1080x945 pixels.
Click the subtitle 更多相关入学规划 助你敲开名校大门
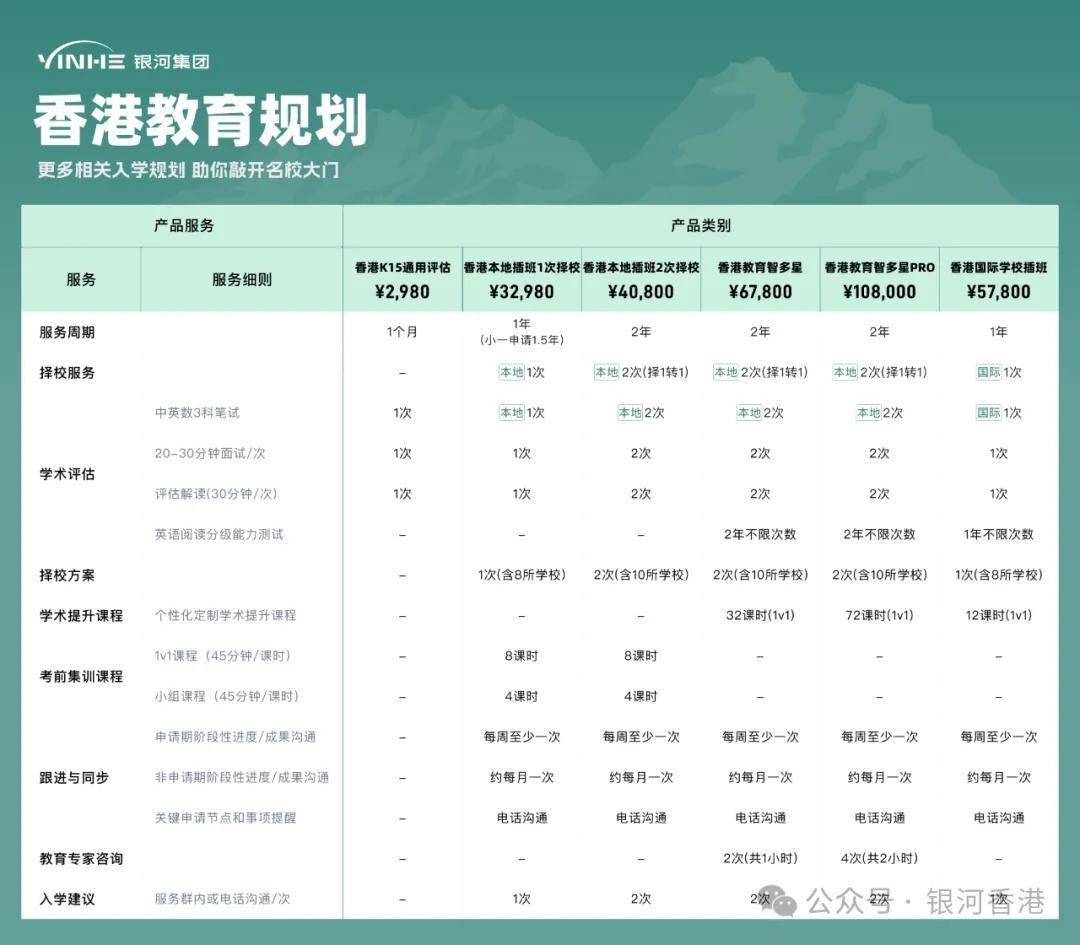click(188, 169)
